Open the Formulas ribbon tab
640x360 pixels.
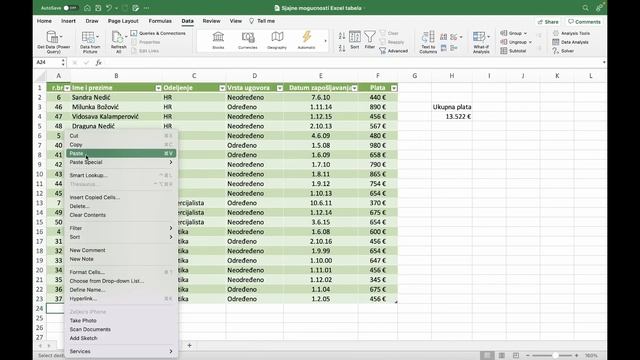tap(160, 21)
